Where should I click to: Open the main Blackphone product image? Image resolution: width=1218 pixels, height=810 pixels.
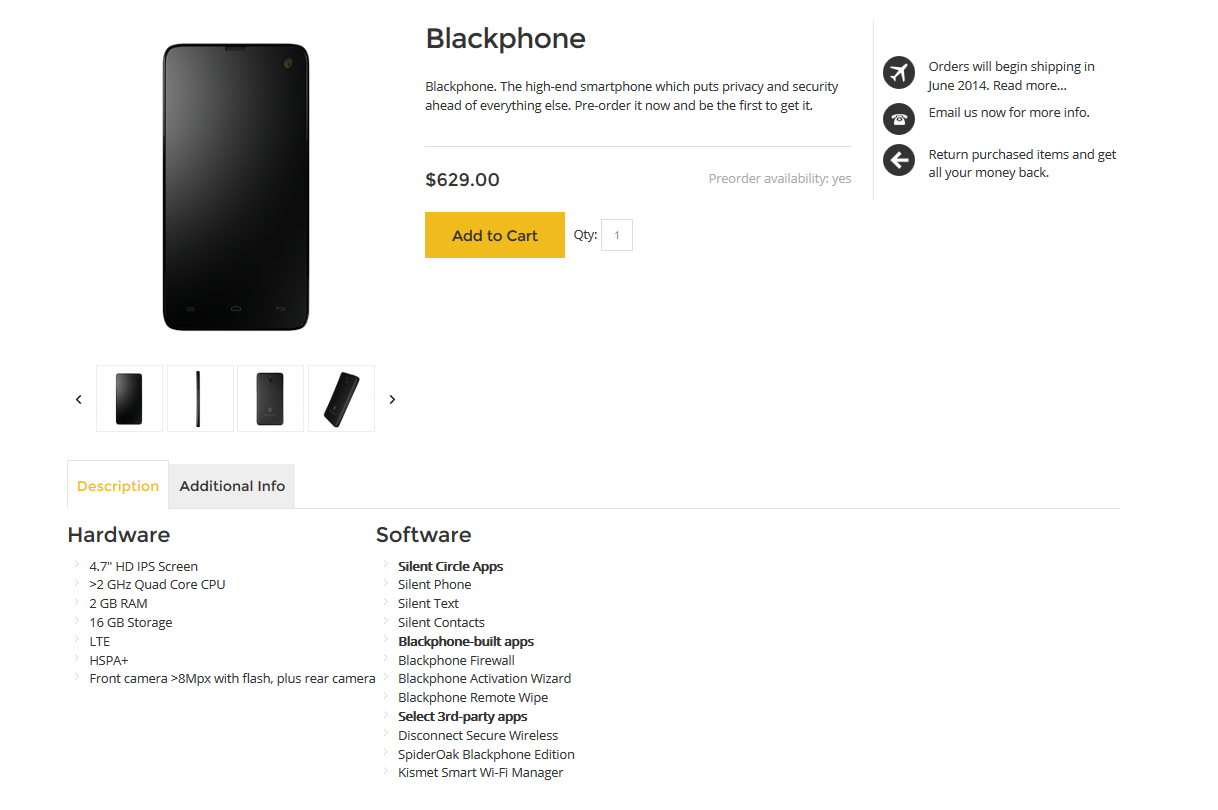236,187
